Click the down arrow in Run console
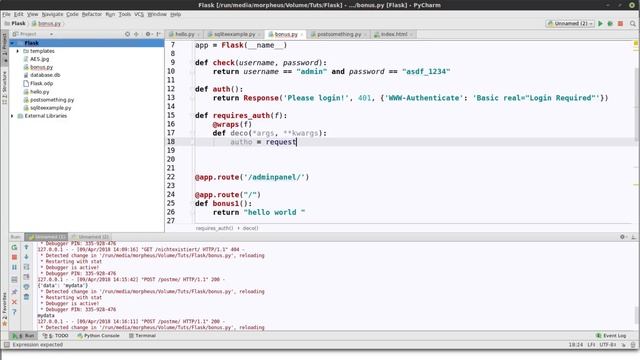The width and height of the screenshot is (640, 360). [27, 257]
